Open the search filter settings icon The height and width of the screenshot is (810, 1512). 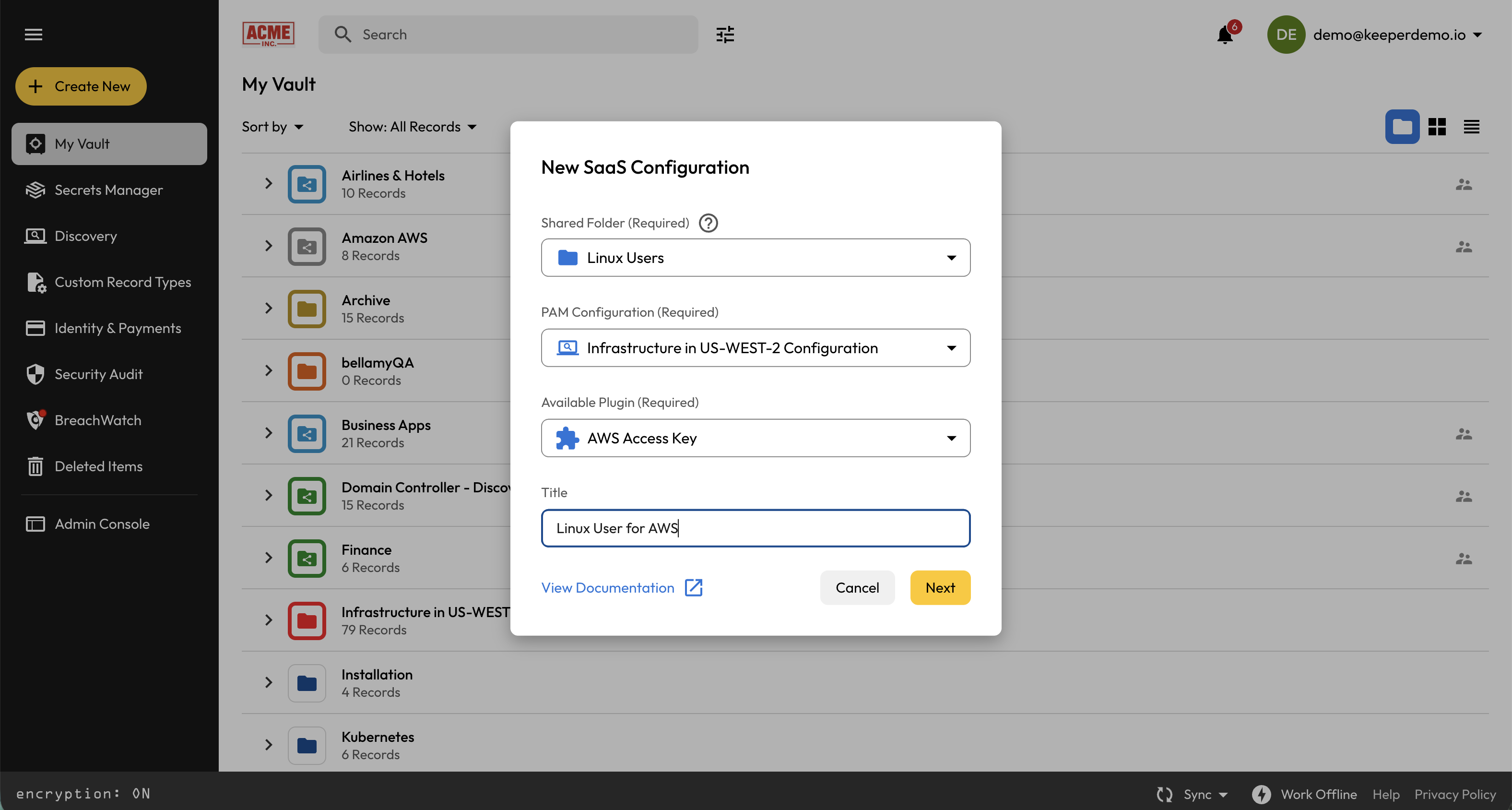[725, 35]
